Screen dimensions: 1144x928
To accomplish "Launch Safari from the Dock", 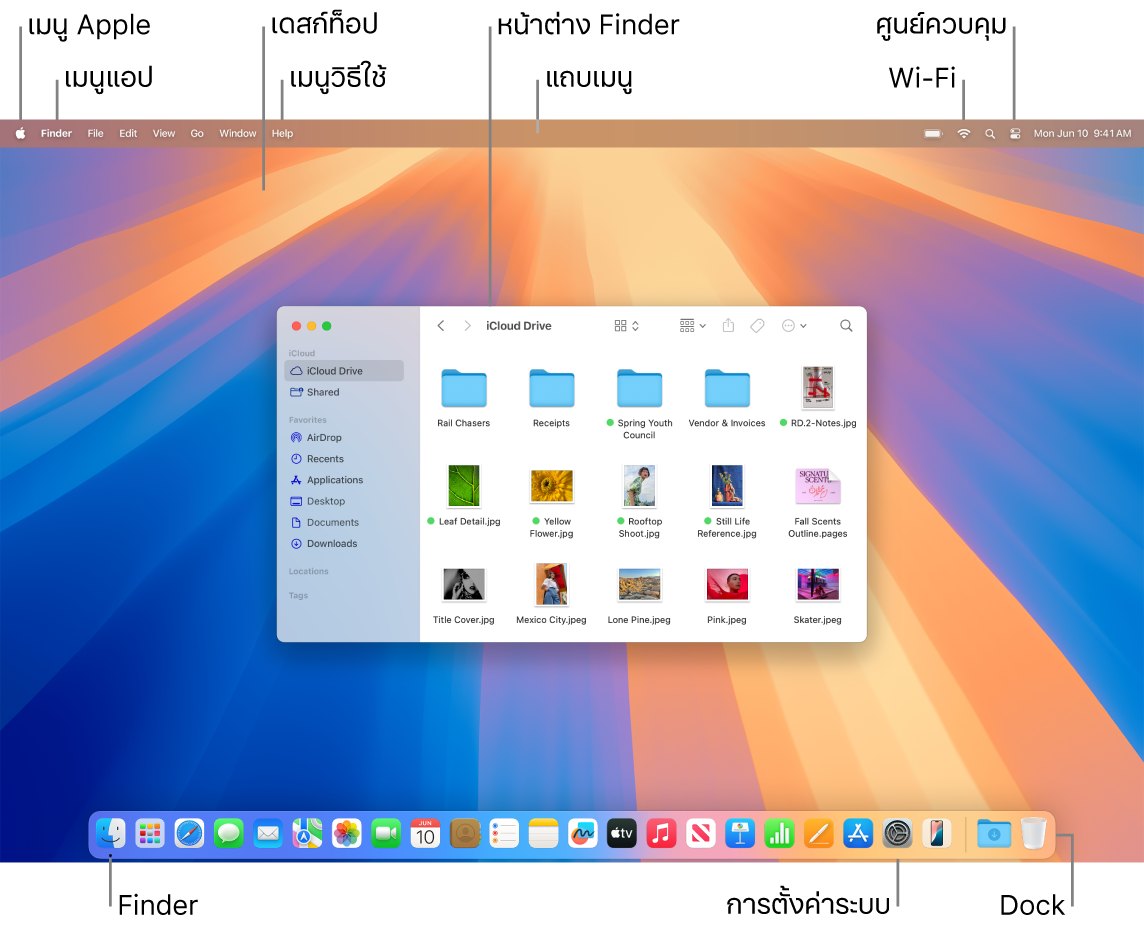I will (x=189, y=833).
